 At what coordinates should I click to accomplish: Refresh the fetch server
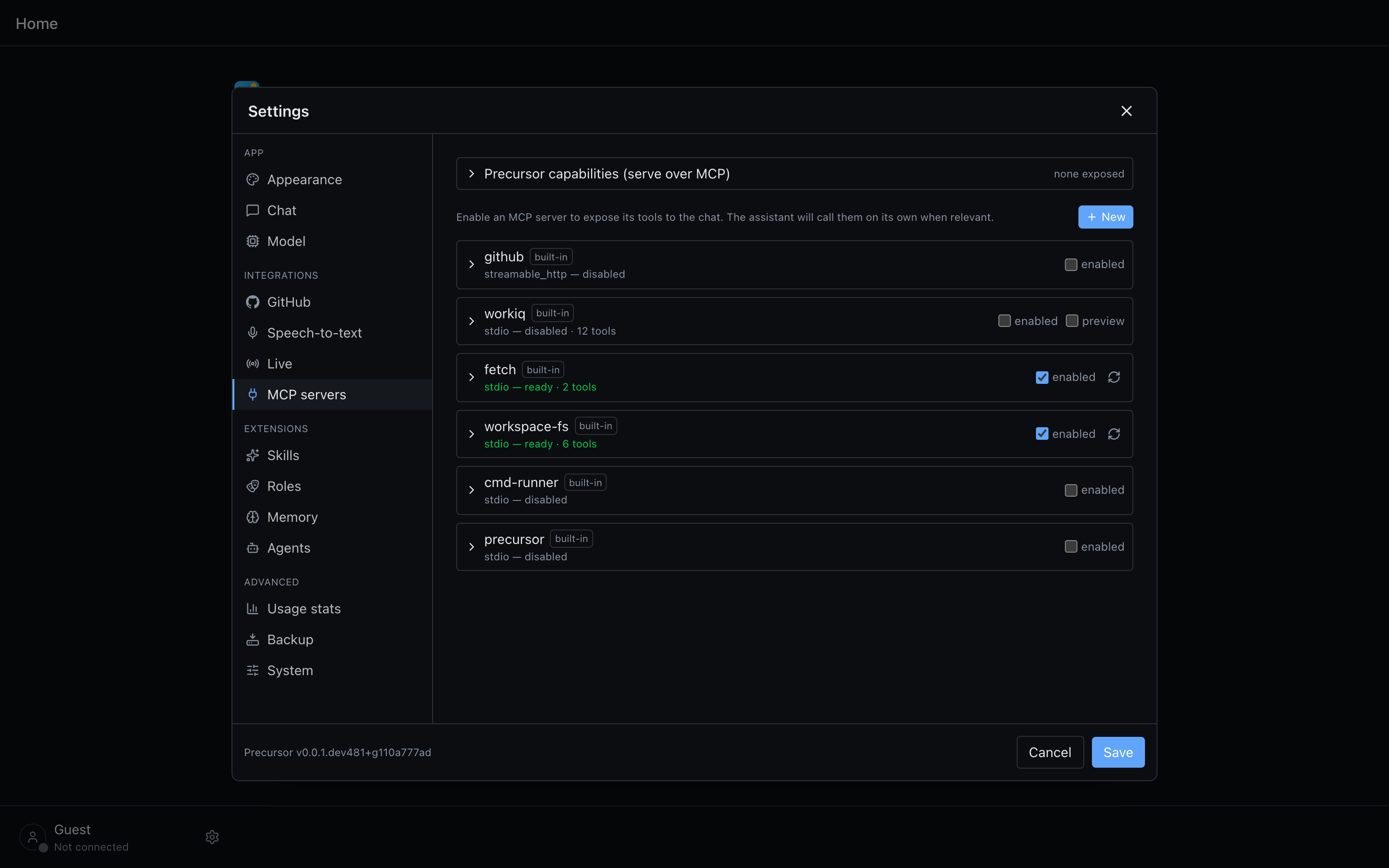click(1114, 377)
